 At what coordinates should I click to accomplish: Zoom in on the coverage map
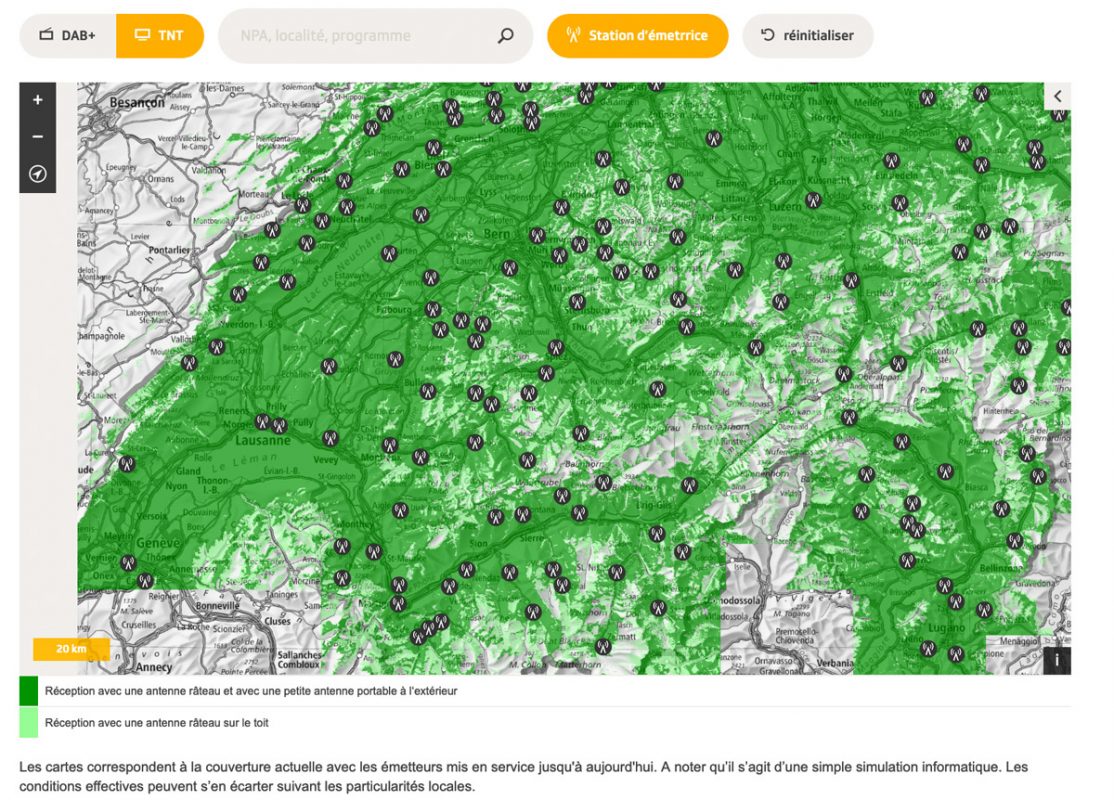click(38, 100)
